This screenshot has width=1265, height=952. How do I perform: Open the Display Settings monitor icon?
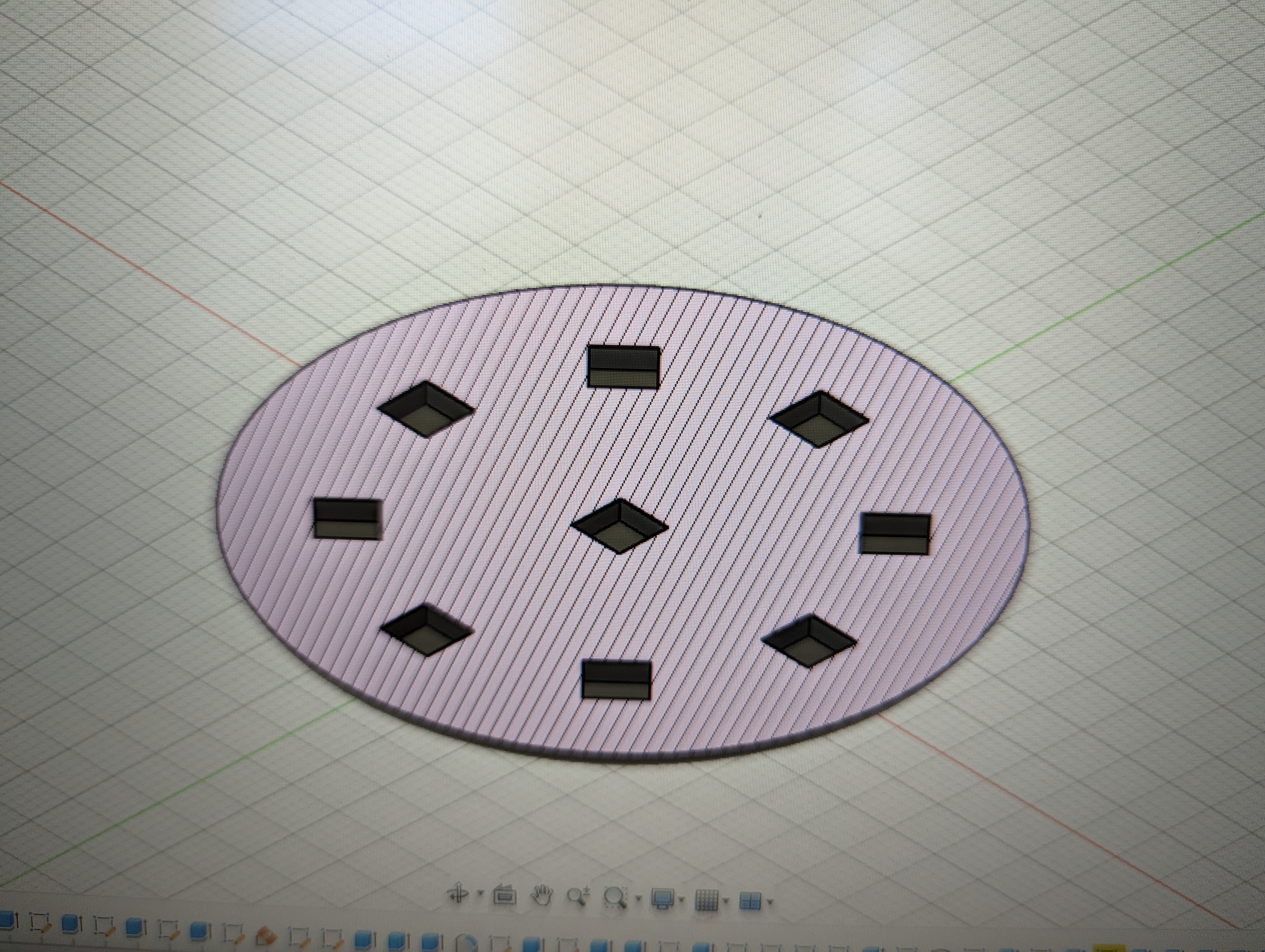tap(663, 899)
